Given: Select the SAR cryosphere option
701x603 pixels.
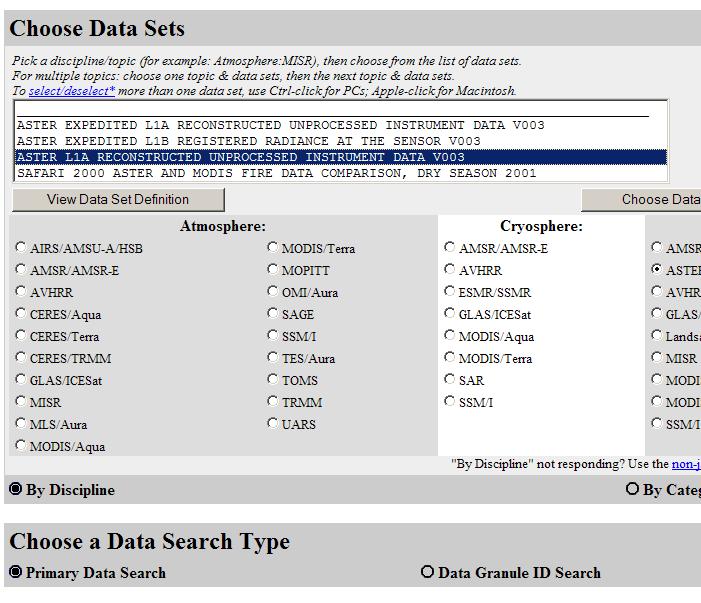Looking at the screenshot, I should click(450, 380).
